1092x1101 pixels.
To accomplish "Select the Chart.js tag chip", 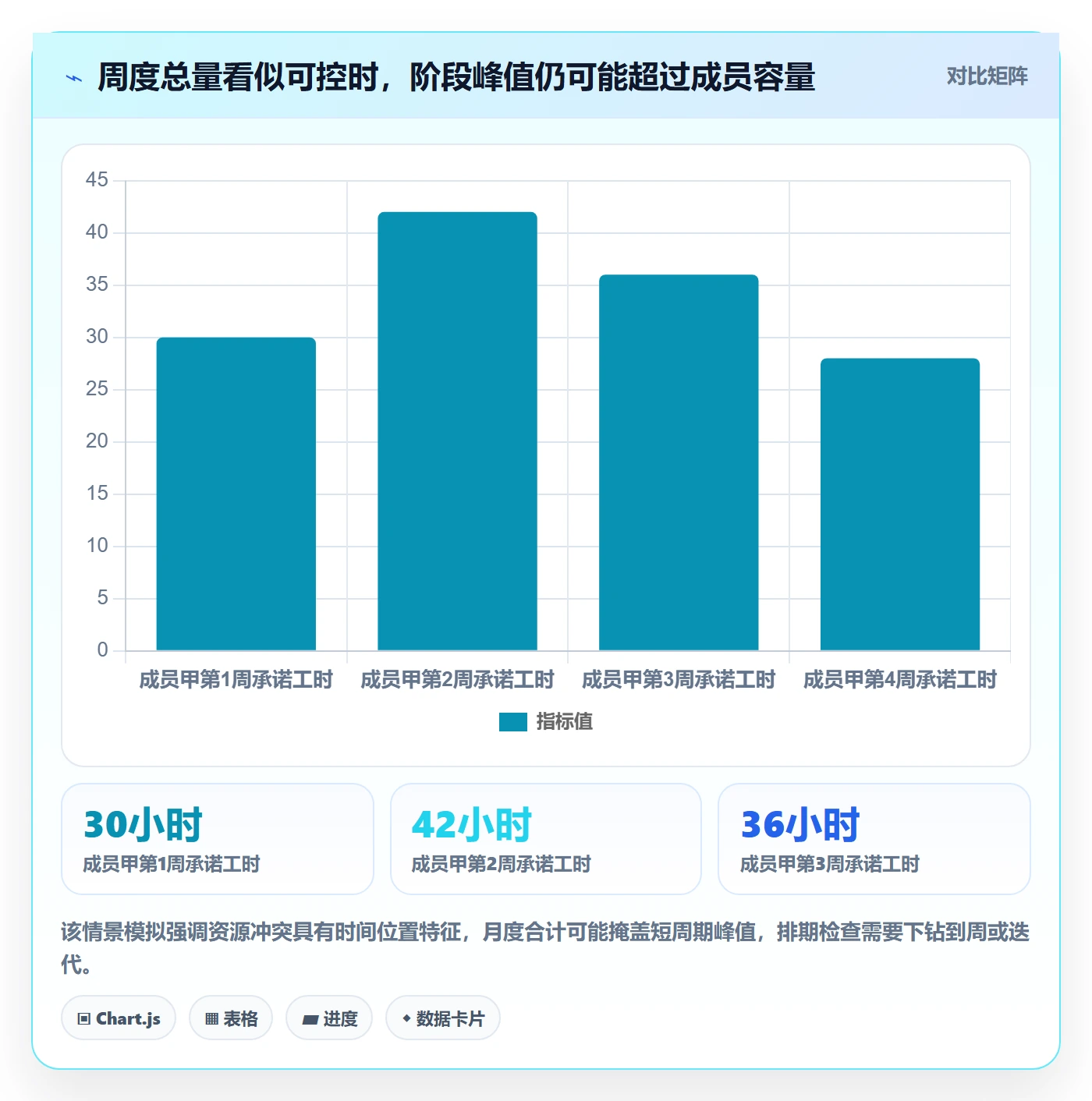I will (119, 1018).
